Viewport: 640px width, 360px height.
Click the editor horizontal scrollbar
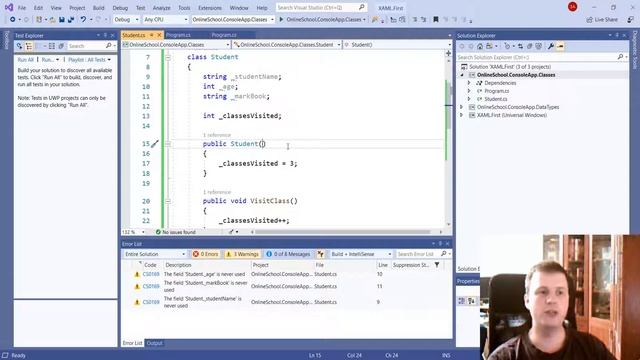tap(343, 232)
